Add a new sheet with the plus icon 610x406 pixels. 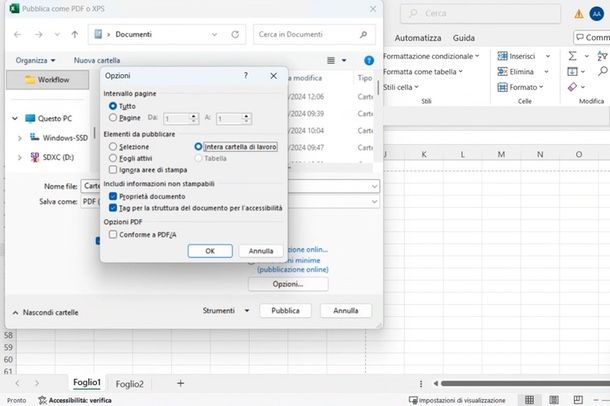(180, 383)
